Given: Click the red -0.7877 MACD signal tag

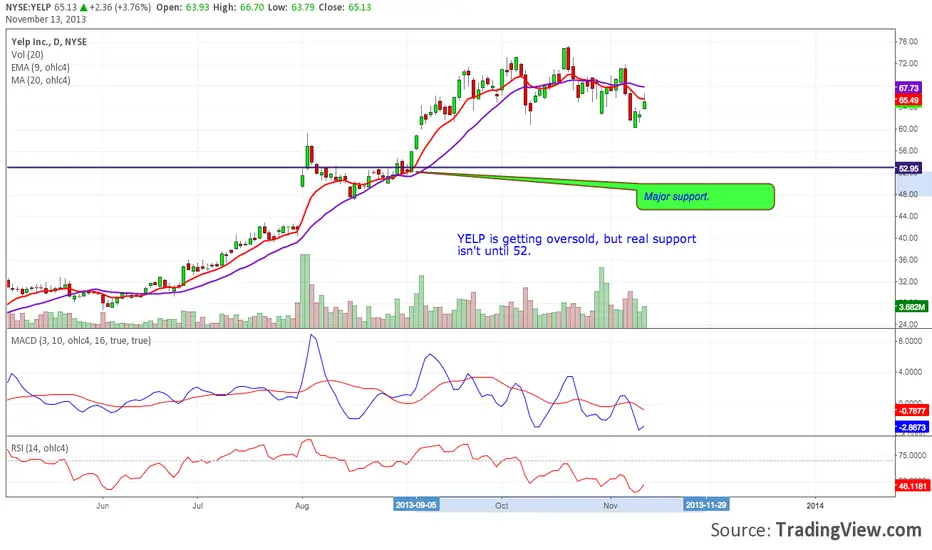Looking at the screenshot, I should coord(912,410).
